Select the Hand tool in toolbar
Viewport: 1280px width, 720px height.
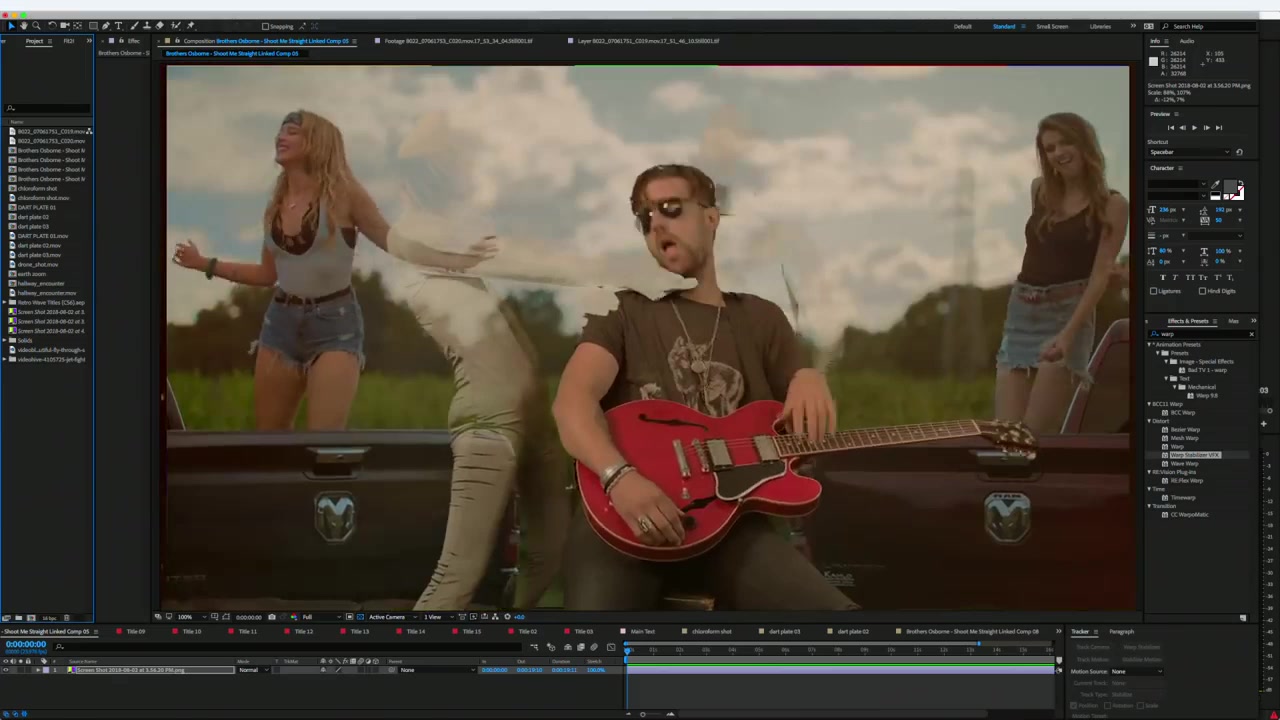tap(23, 26)
